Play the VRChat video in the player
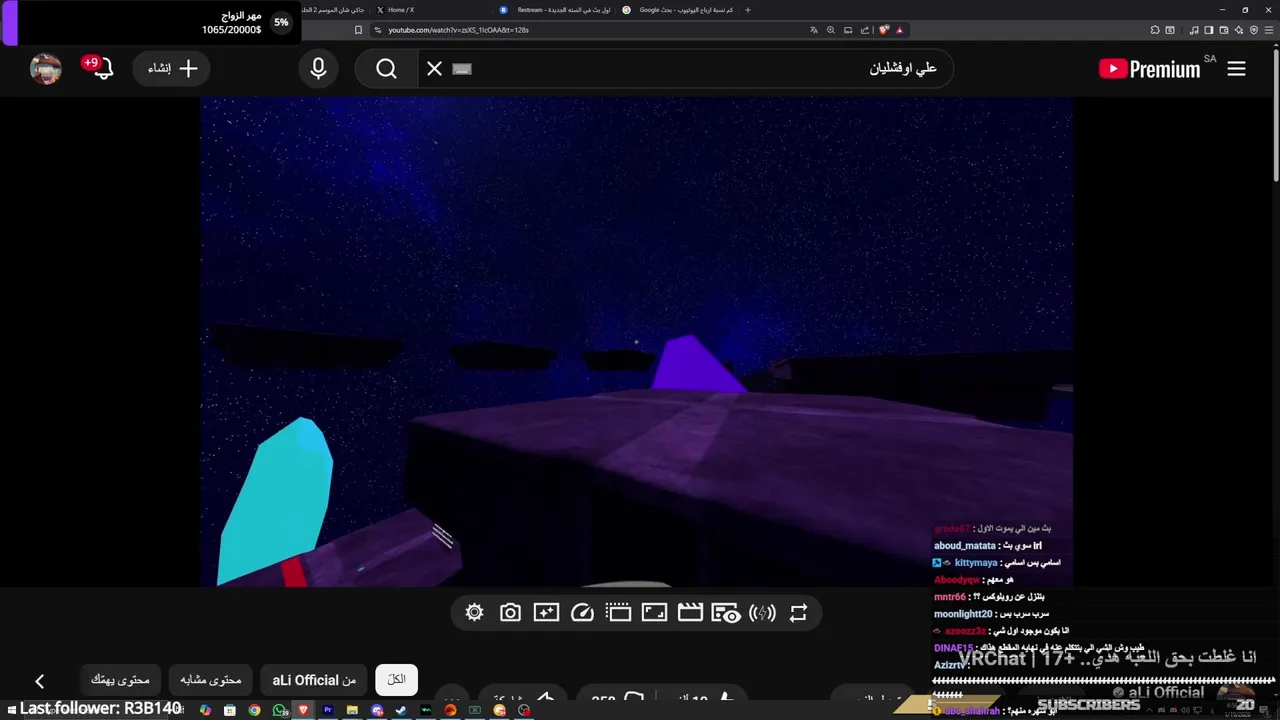 636,340
